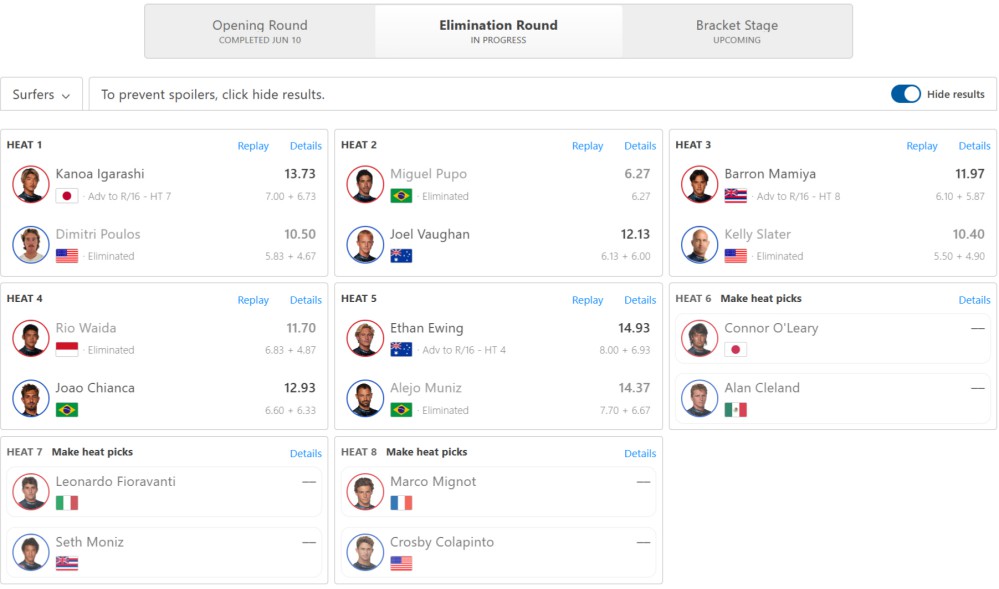Open Details for Heat 3
This screenshot has height=589, width=999.
974,146
